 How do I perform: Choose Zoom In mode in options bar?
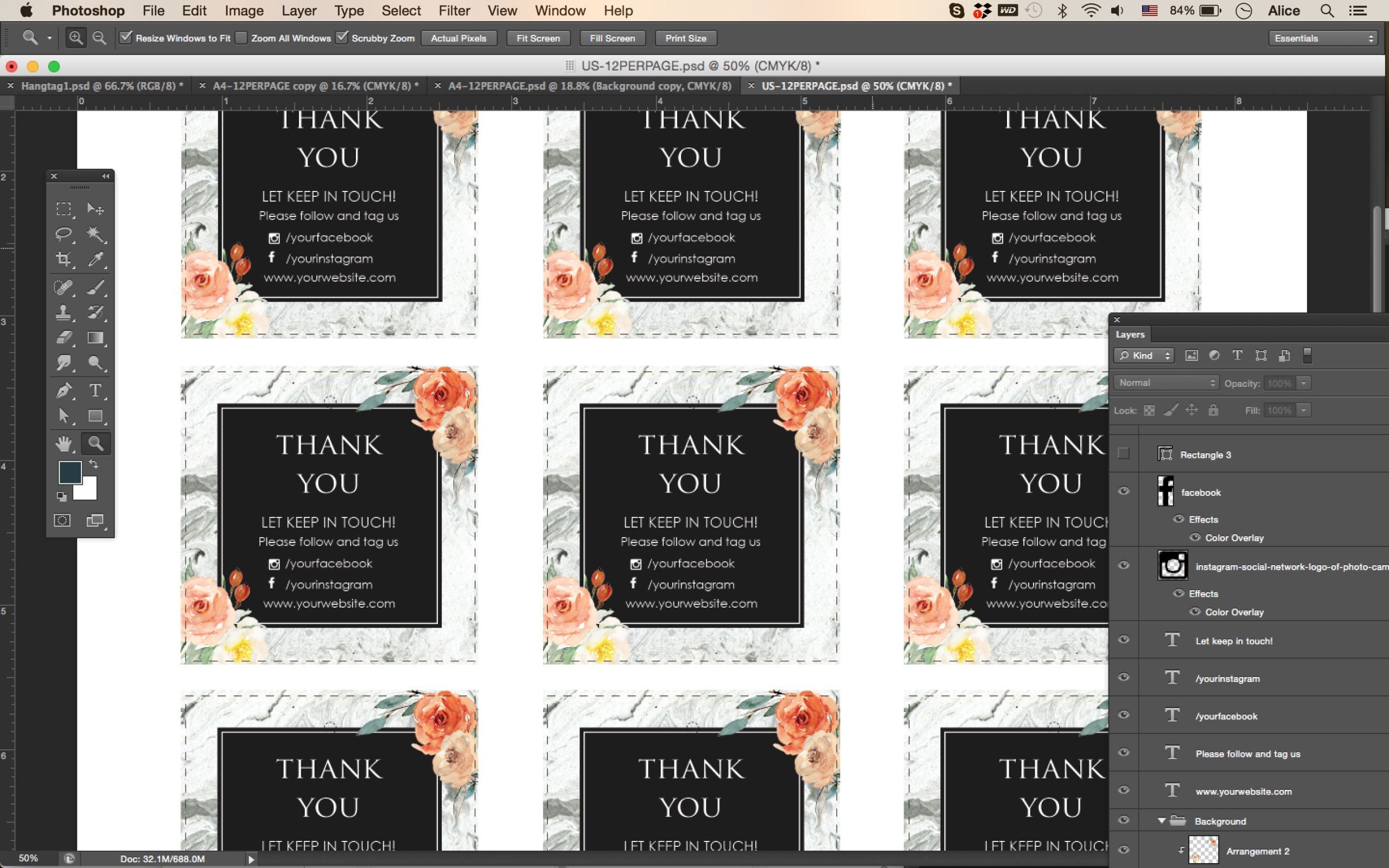pyautogui.click(x=75, y=38)
